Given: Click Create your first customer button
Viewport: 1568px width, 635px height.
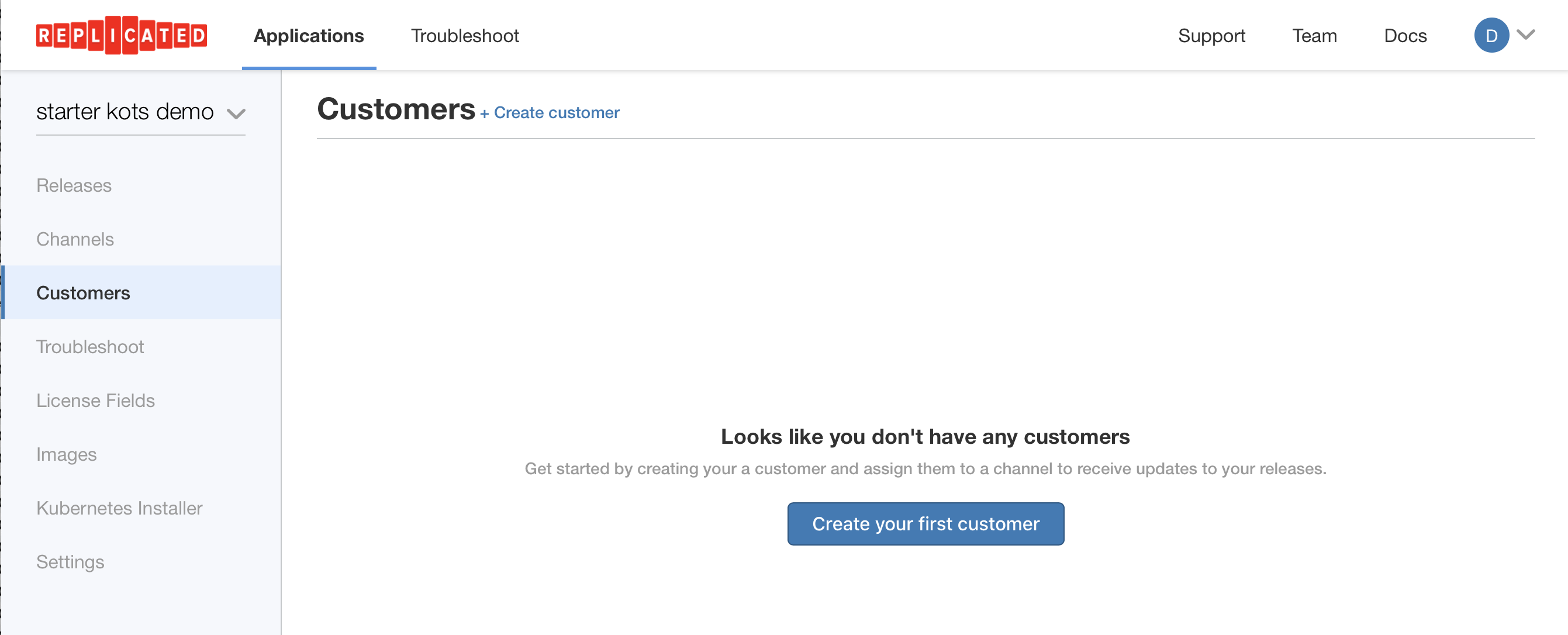Looking at the screenshot, I should click(925, 523).
